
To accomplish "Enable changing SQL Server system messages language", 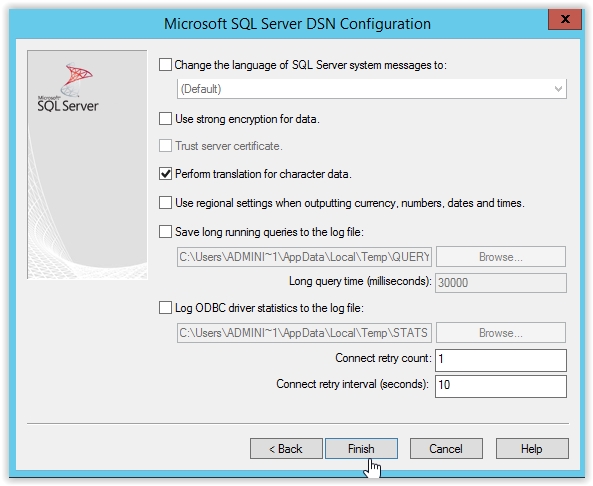I will pos(165,65).
